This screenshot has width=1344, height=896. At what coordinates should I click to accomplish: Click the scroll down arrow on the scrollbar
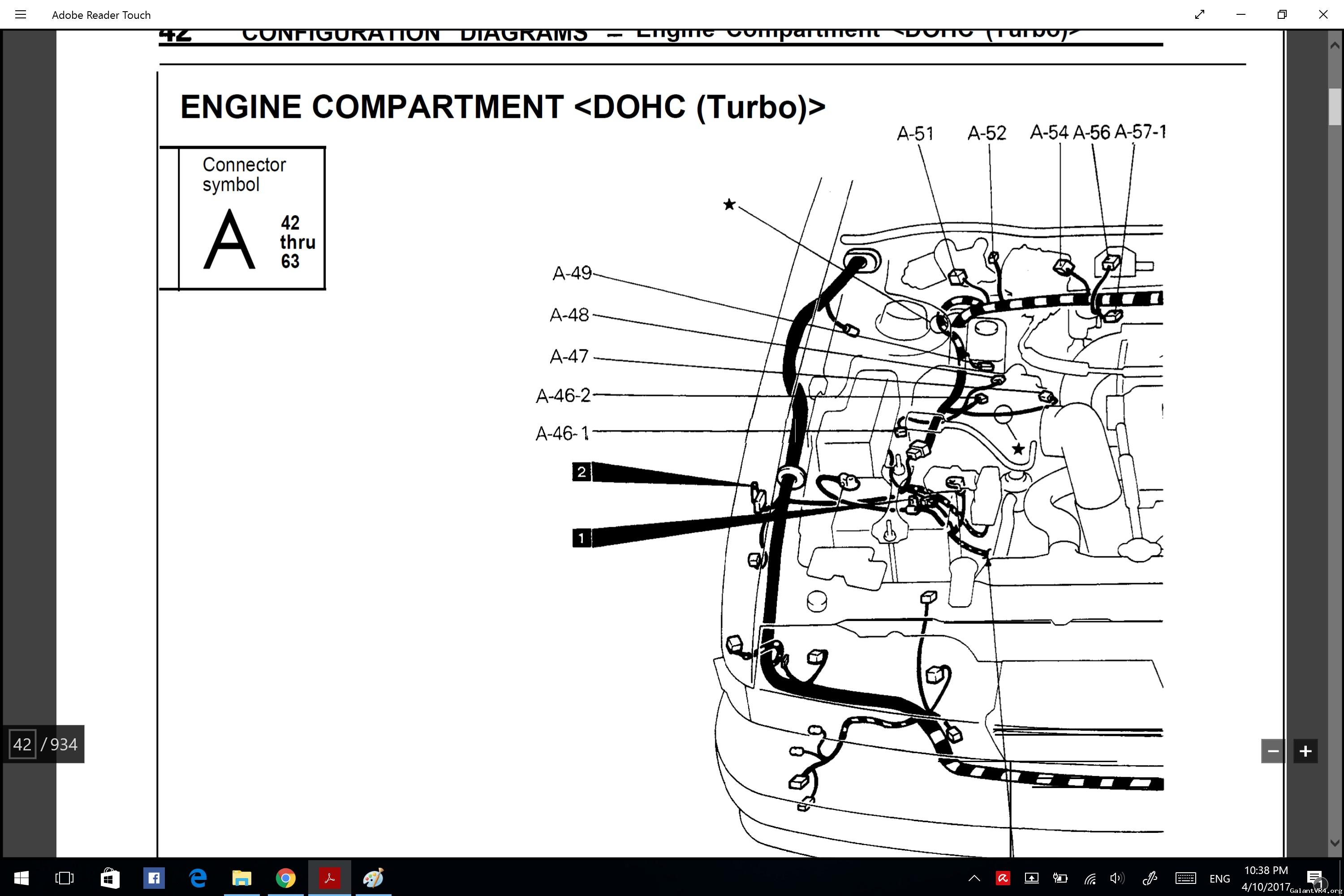1335,842
